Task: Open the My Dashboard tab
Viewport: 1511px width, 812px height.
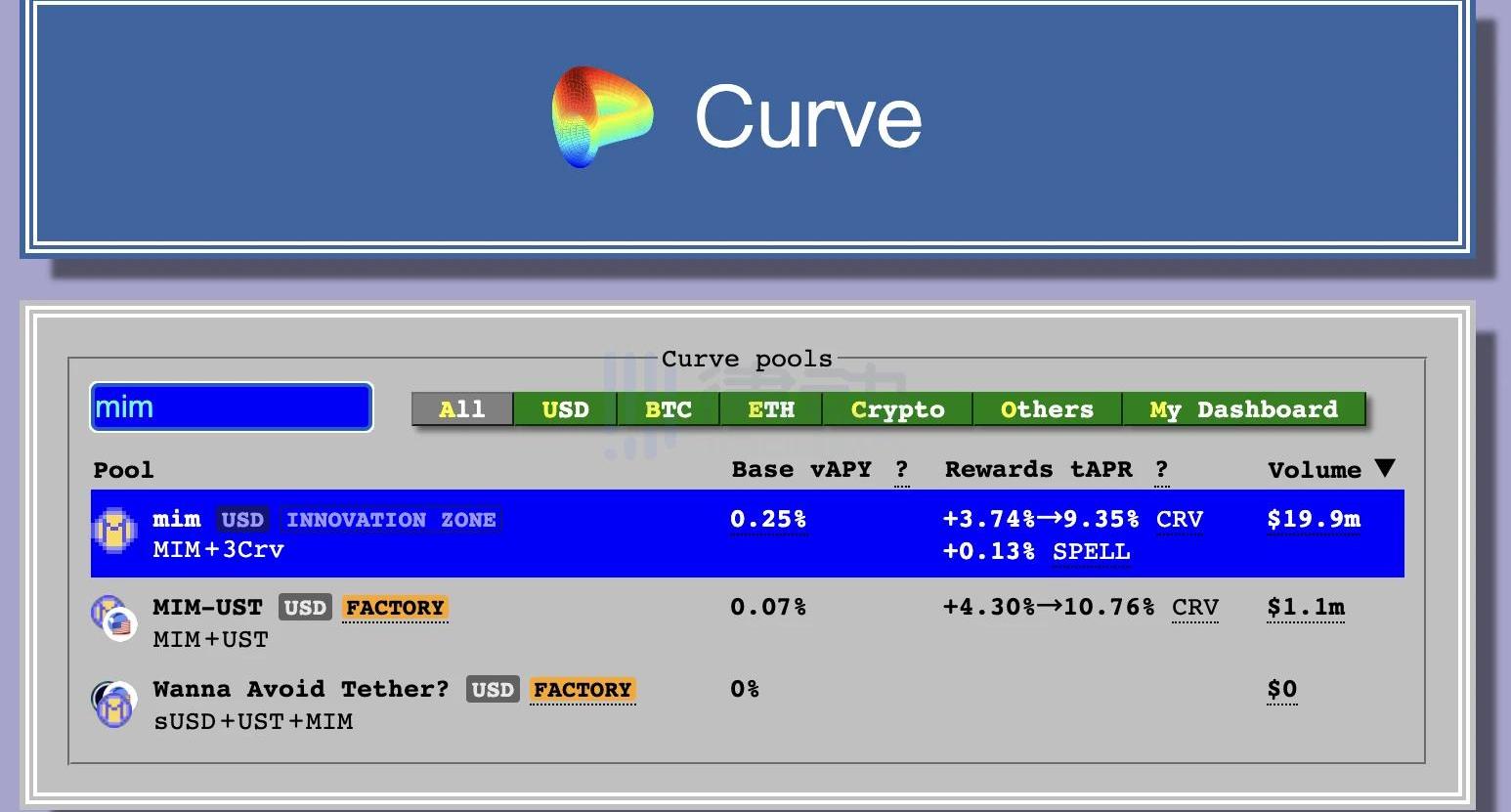Action: point(1243,409)
